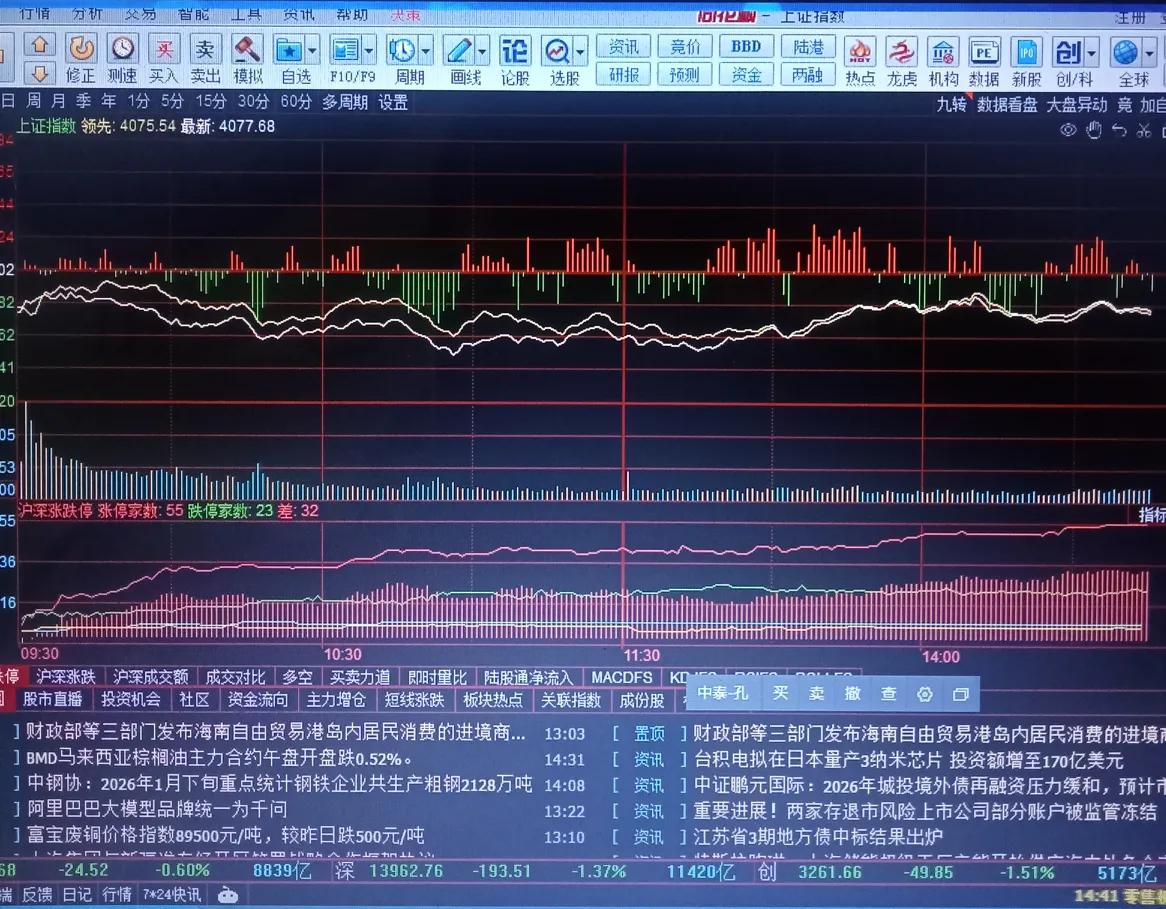The image size is (1166, 909).
Task: Click the 模拟 simulated trading gavel icon
Action: 246,48
